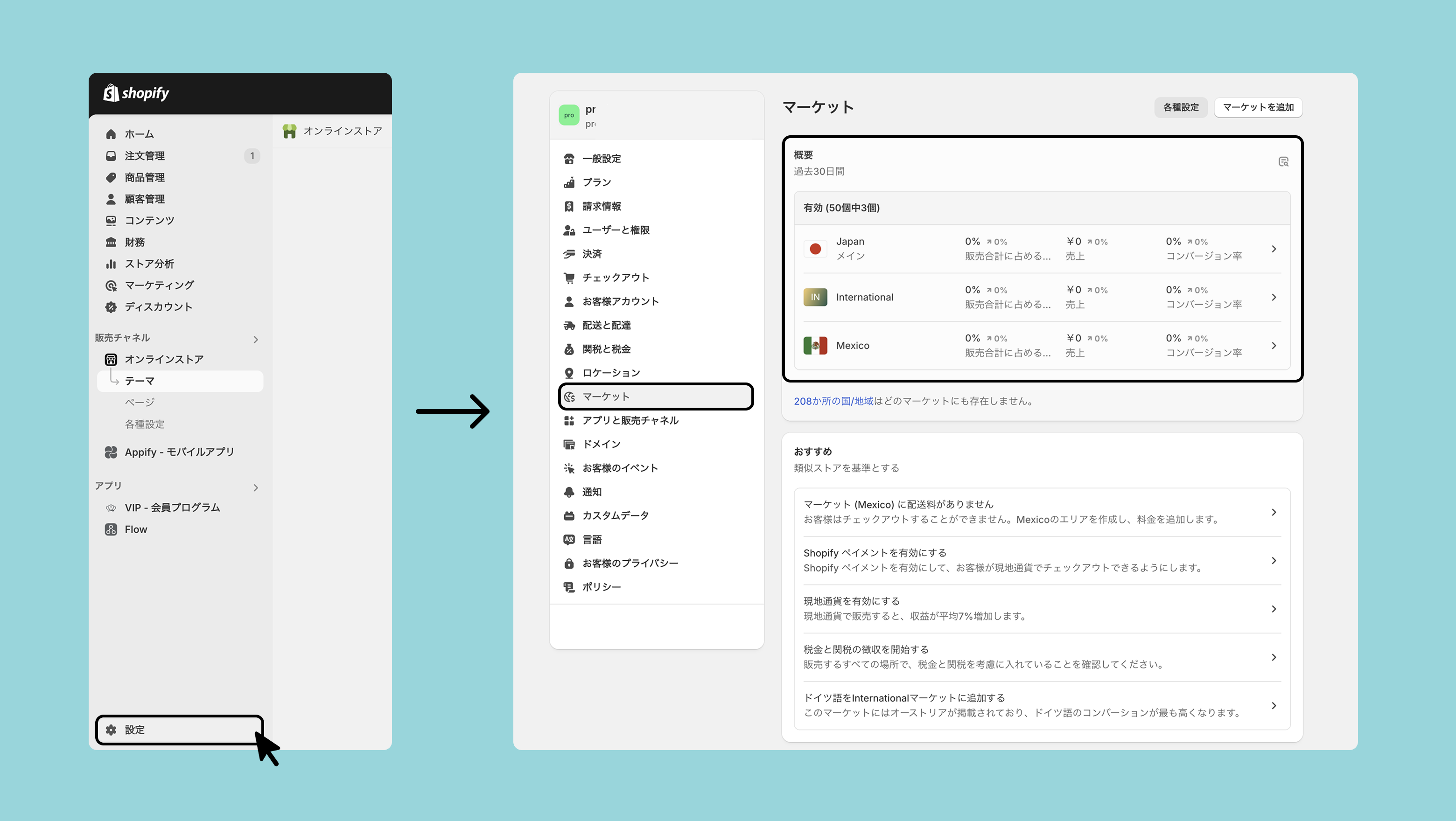Click the green pro store avatar

(x=568, y=115)
